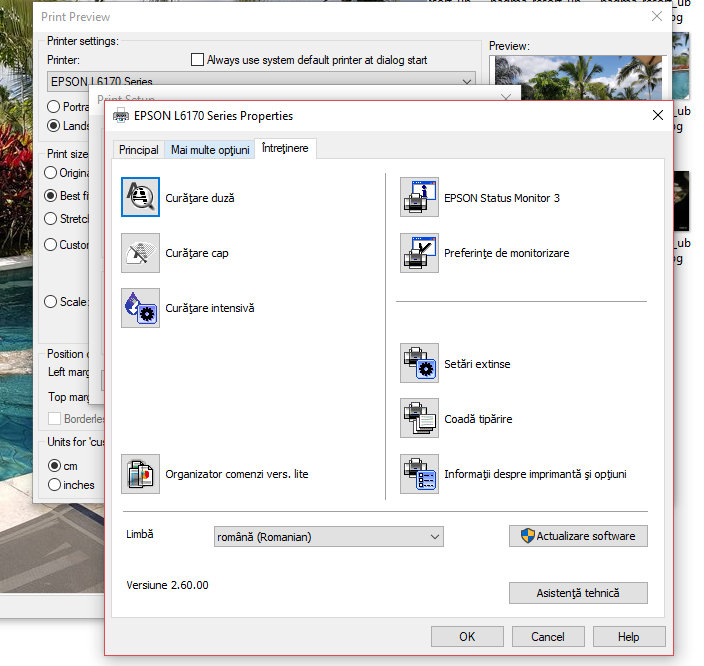Viewport: 704px width, 666px height.
Task: Expand the Limbă language dropdown
Action: [x=329, y=537]
